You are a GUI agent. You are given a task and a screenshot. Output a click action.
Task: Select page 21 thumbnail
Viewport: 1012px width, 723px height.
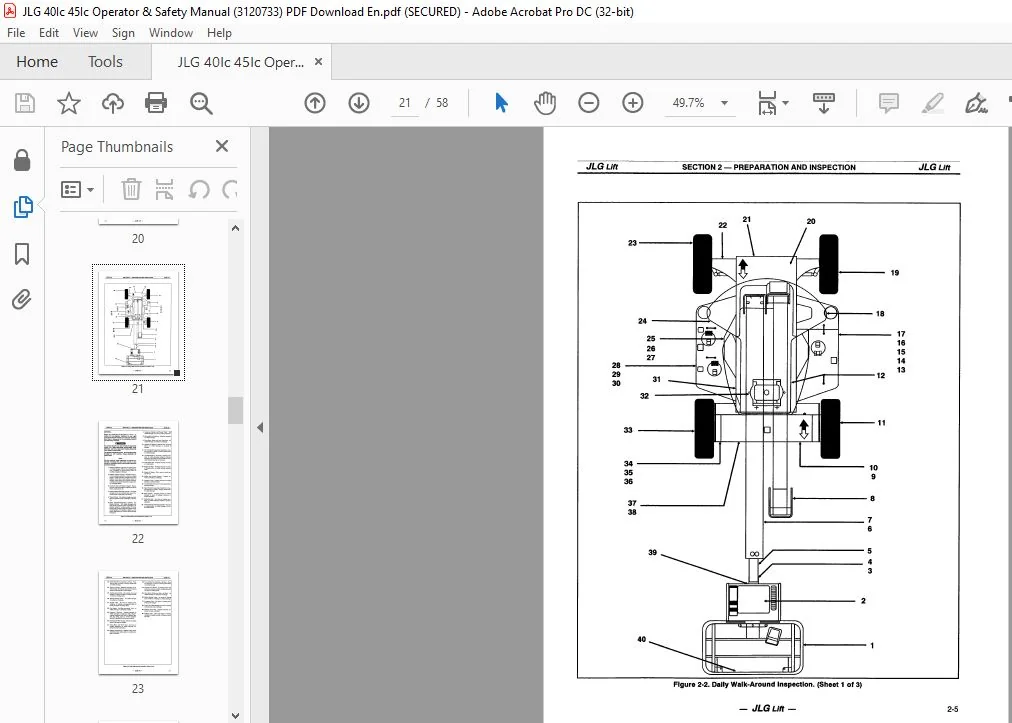(x=138, y=322)
